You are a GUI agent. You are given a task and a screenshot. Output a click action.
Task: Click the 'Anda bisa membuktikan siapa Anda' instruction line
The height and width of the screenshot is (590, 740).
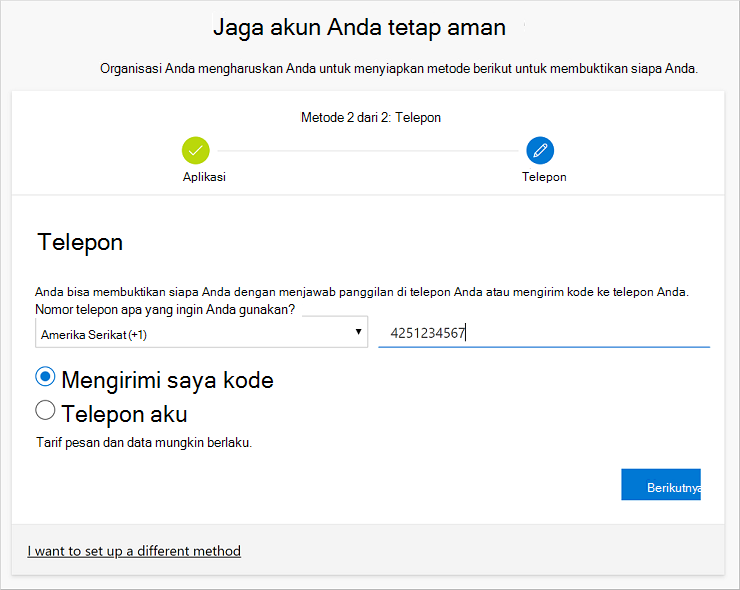coord(362,292)
